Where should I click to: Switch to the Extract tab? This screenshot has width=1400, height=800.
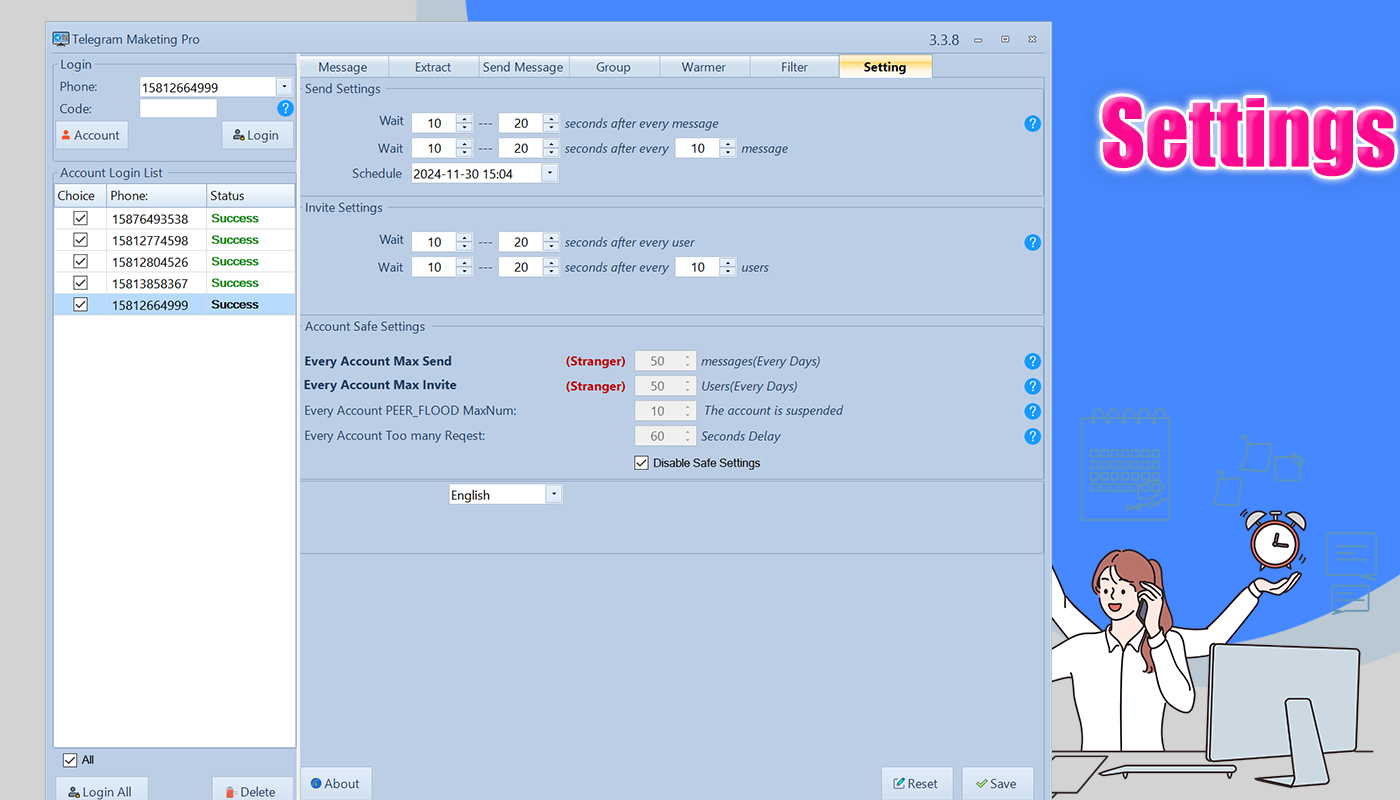[x=433, y=67]
